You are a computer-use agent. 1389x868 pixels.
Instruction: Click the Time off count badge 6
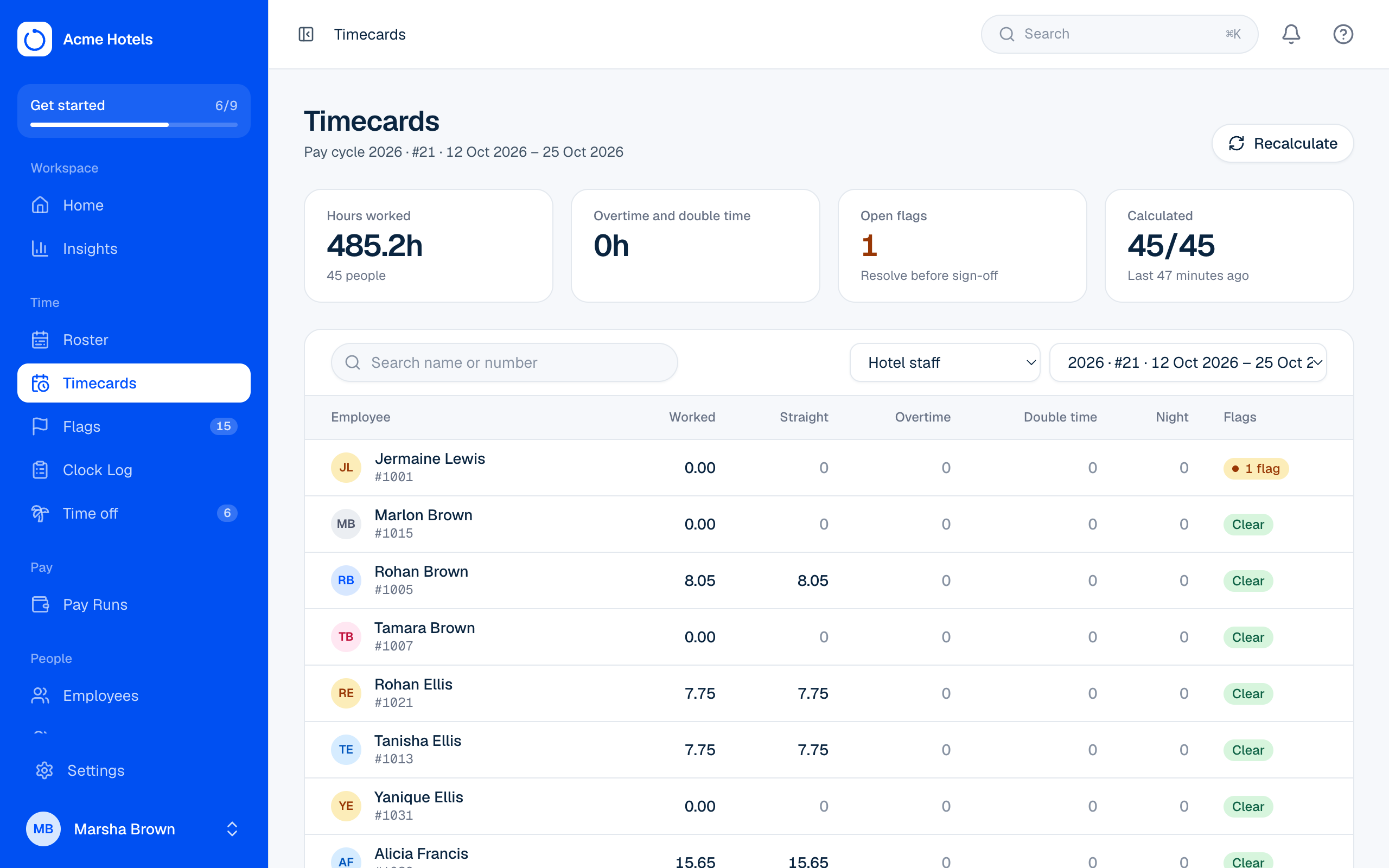pyautogui.click(x=227, y=513)
